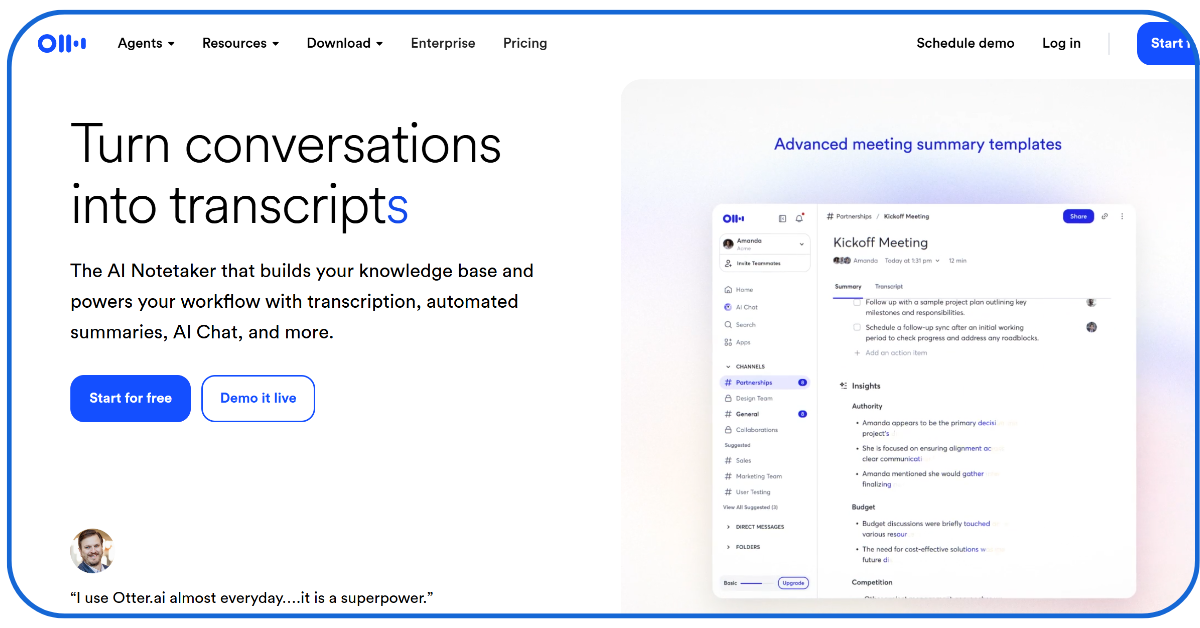
Task: Check the sample project plan follow-up item
Action: coord(857,302)
